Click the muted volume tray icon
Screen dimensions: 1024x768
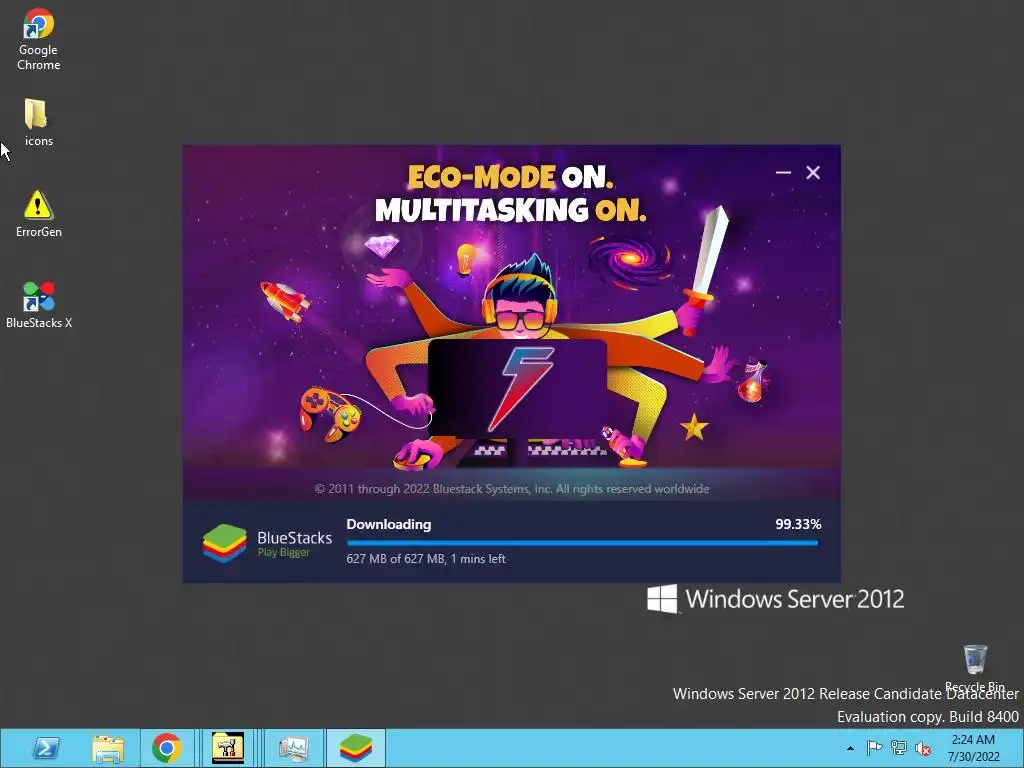point(923,748)
